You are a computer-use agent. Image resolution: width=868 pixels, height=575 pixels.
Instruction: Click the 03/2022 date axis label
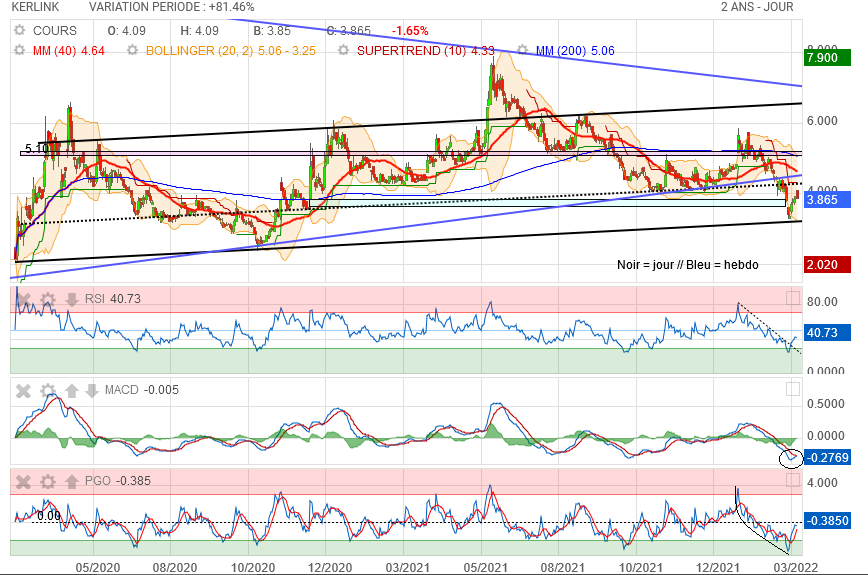795,567
